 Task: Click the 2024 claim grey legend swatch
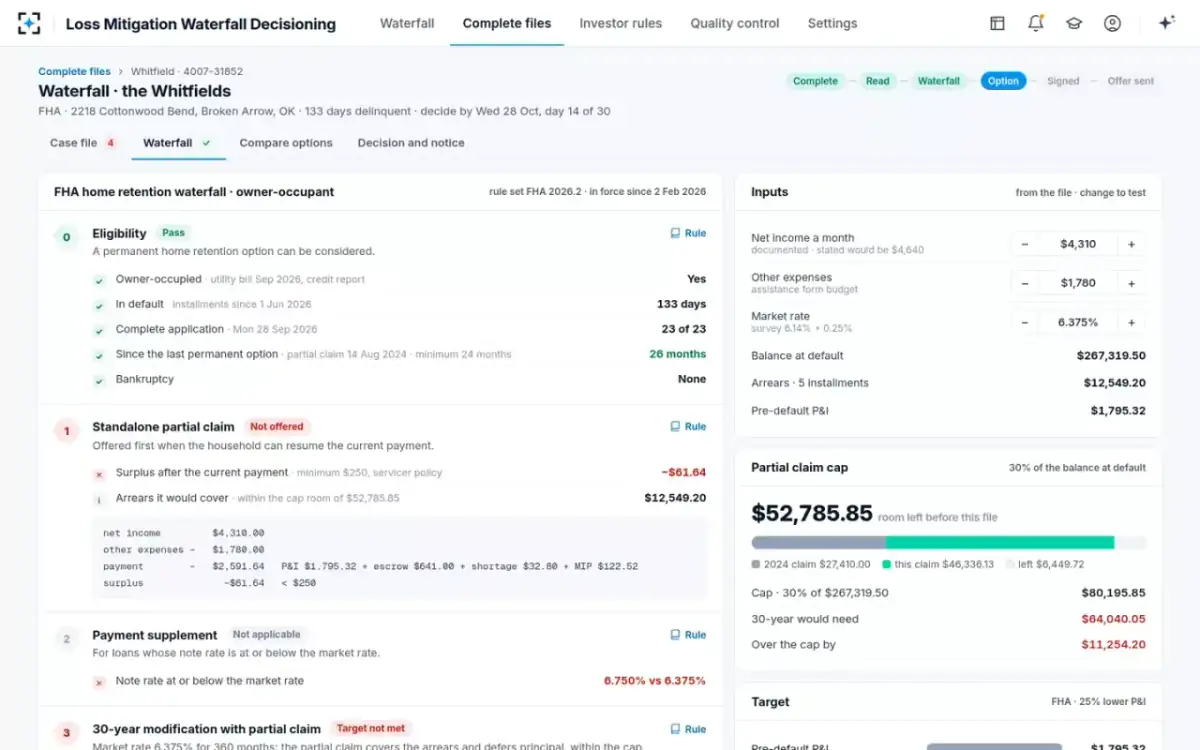(755, 564)
